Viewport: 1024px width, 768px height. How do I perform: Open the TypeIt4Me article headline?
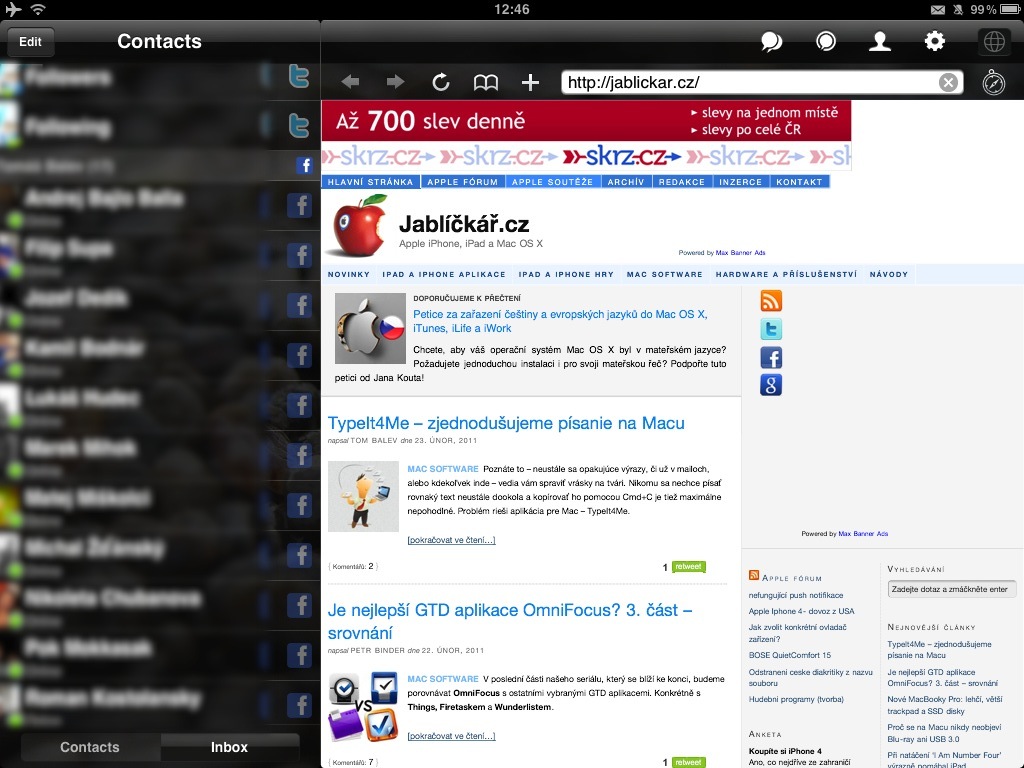point(506,423)
